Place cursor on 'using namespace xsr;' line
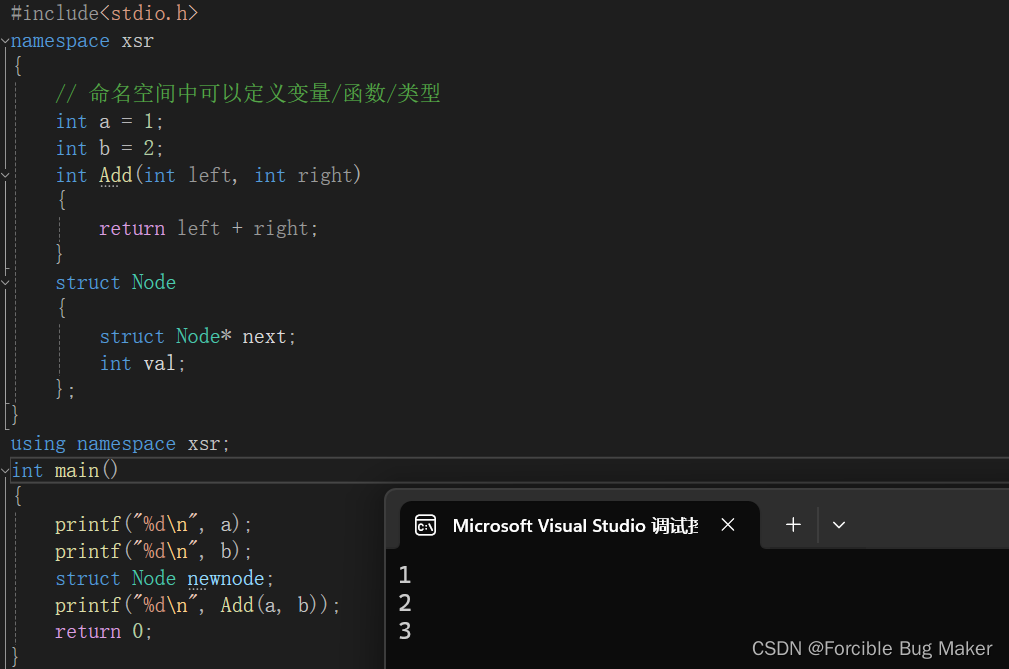This screenshot has height=669, width=1009. pos(120,444)
